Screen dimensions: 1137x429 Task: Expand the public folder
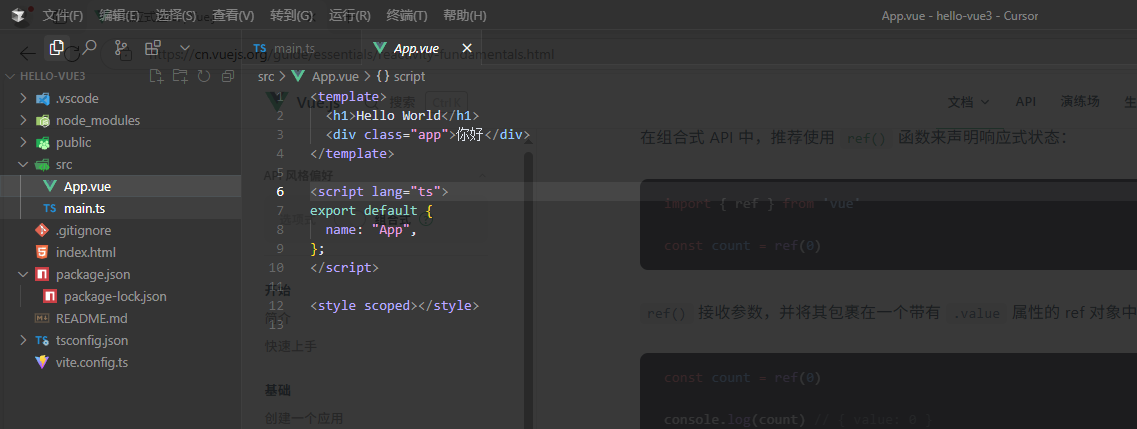[x=23, y=143]
